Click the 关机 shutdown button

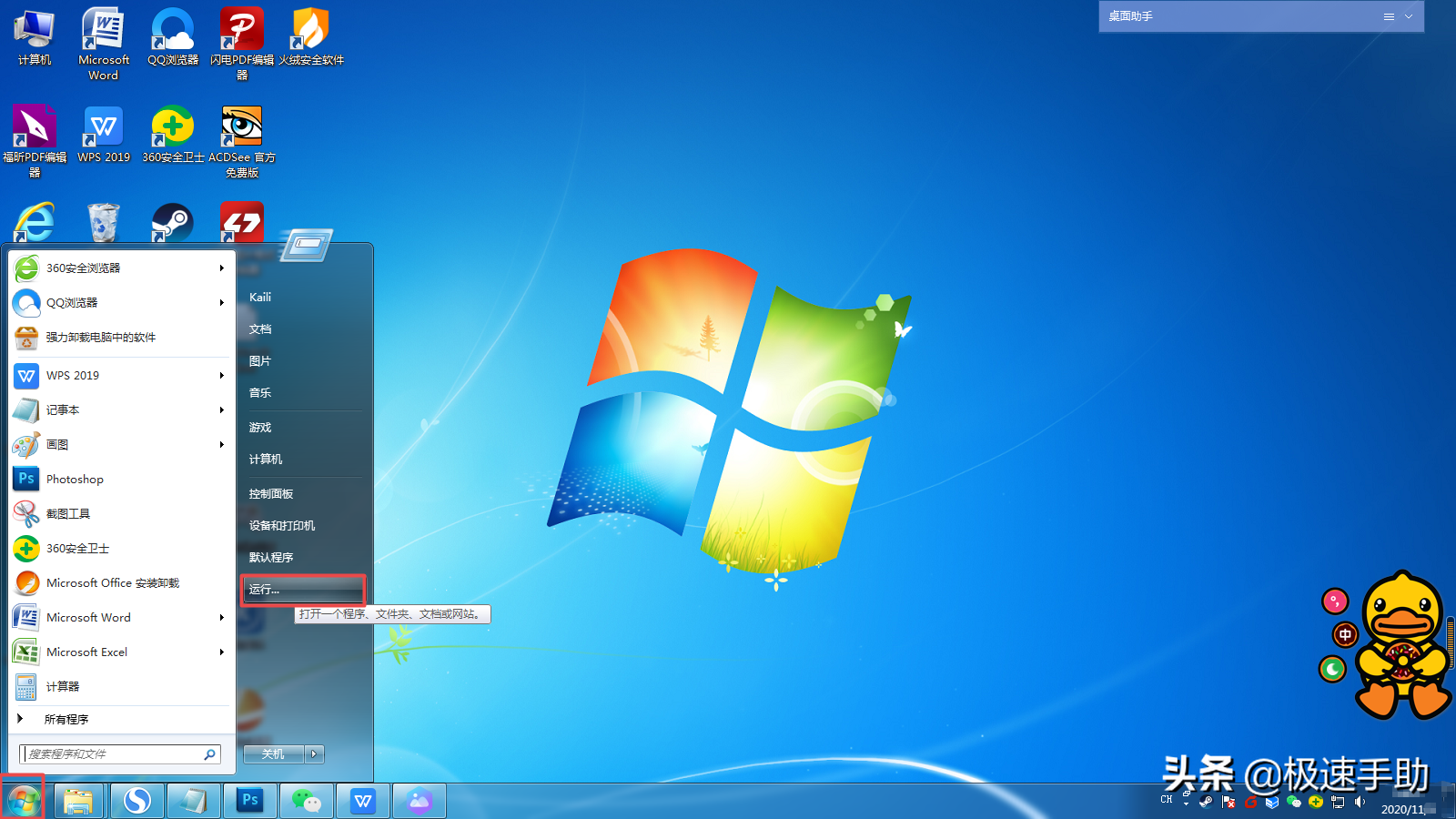point(274,753)
